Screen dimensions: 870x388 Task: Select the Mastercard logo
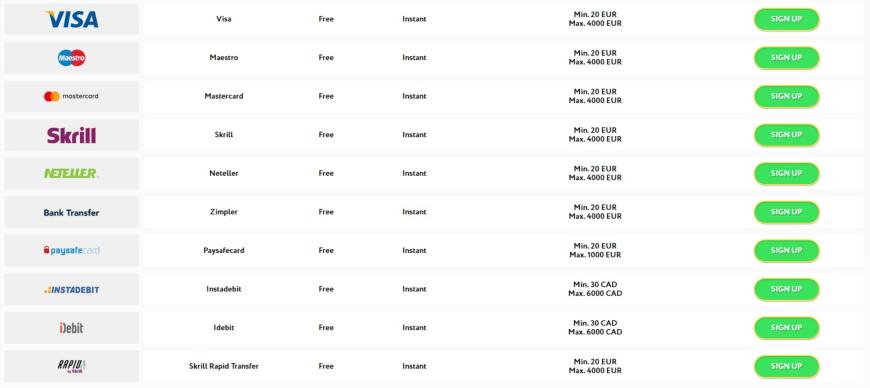point(71,97)
